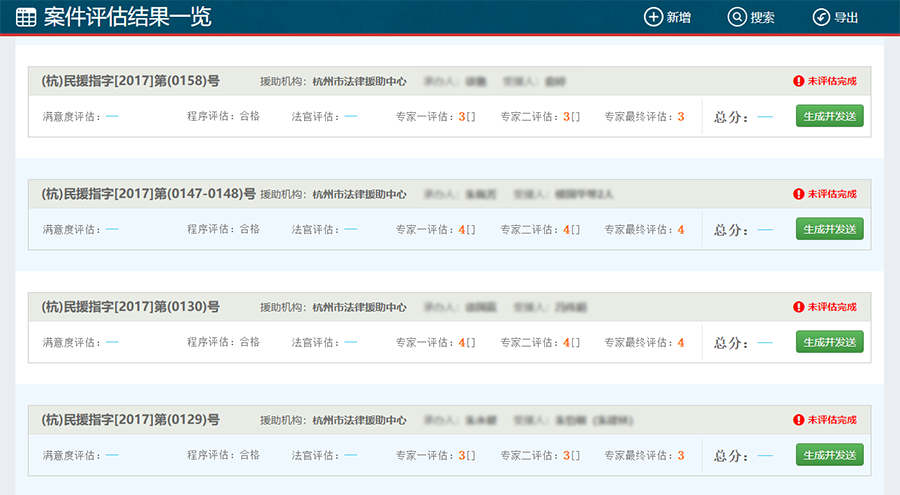Click 专家最终评估 score 3 for case 0129
Screen dimensions: 900x495
(681, 455)
